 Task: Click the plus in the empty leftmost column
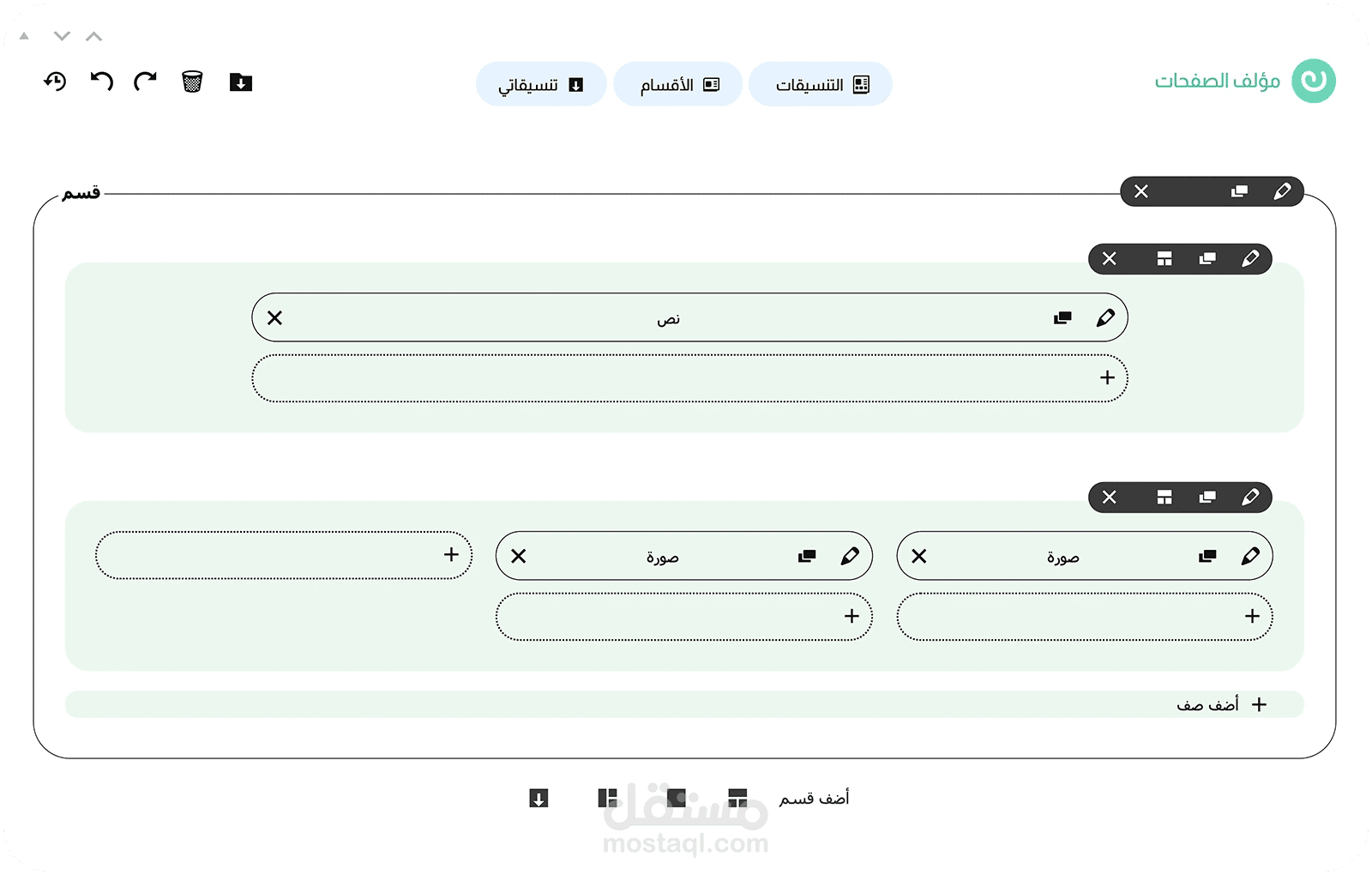coord(451,555)
